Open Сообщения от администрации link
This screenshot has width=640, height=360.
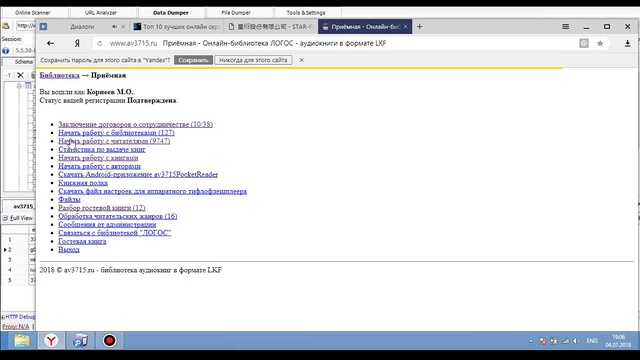(x=107, y=224)
